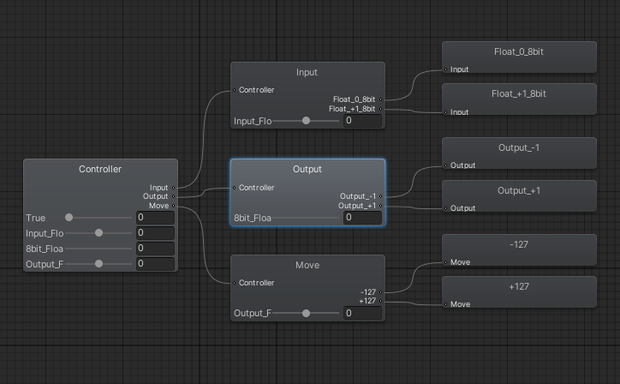Click the Output port on Output_+1 node

click(x=446, y=208)
